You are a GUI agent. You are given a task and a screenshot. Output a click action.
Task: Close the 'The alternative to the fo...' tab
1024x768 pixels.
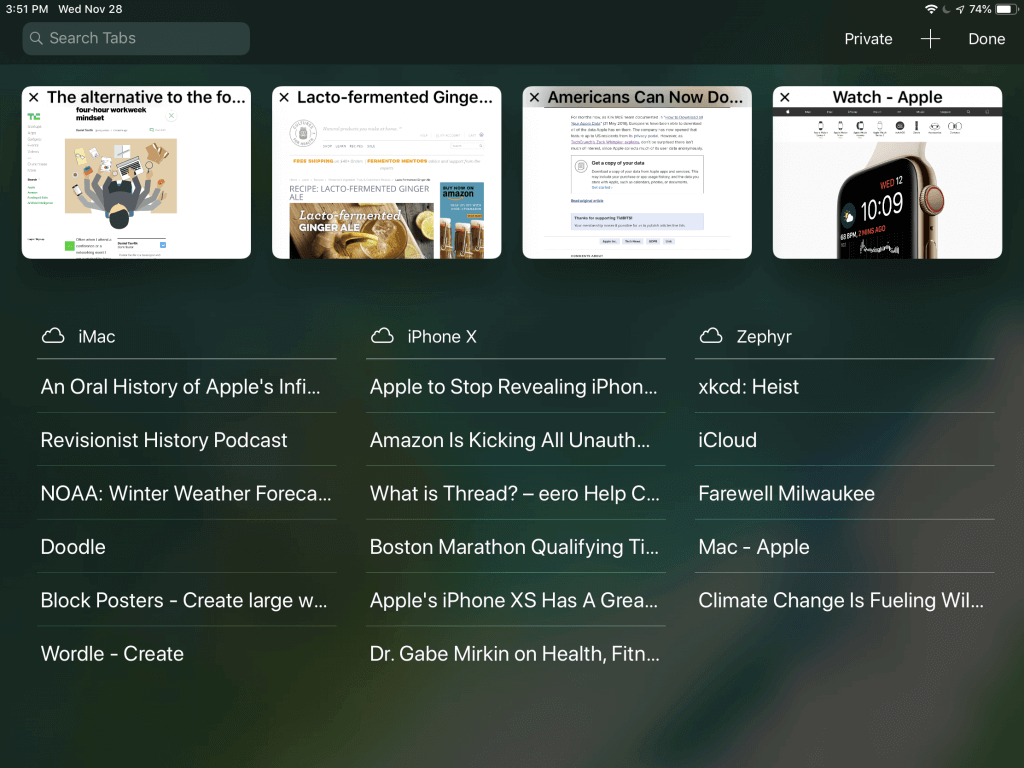click(34, 97)
